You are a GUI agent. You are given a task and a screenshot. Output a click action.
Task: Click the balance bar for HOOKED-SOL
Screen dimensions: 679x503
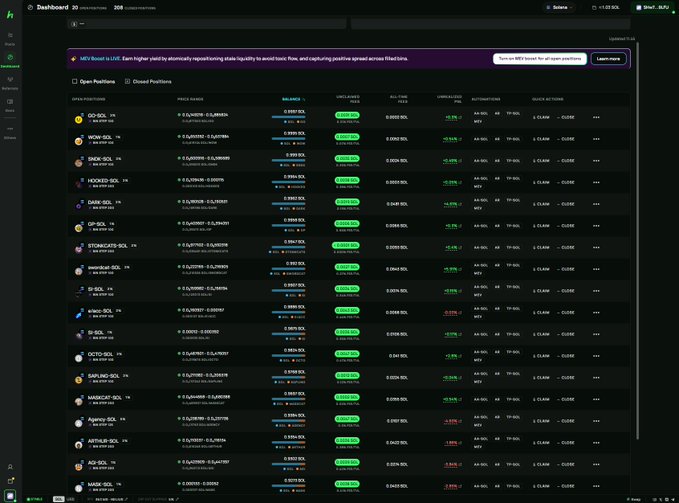tap(288, 182)
